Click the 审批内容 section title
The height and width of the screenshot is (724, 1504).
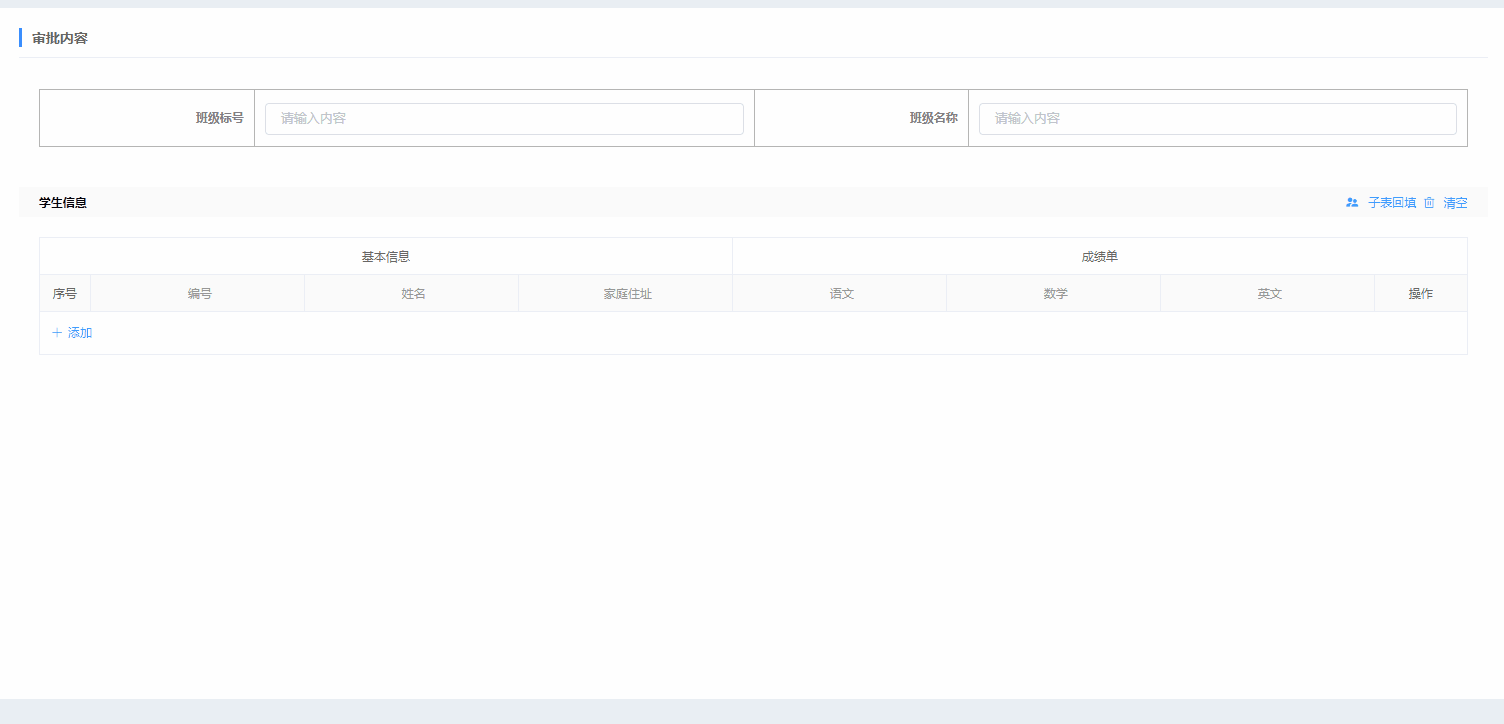(x=60, y=38)
